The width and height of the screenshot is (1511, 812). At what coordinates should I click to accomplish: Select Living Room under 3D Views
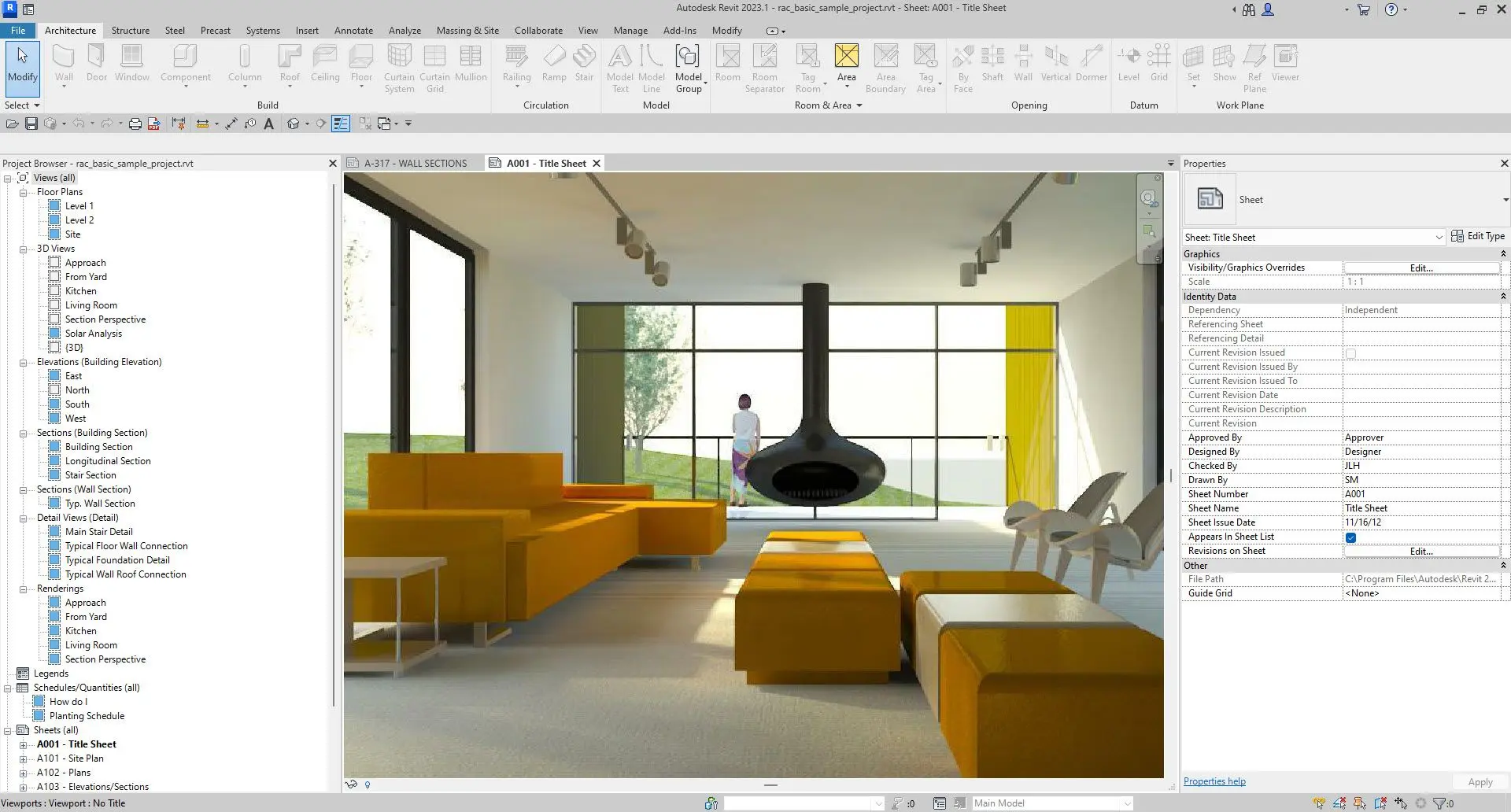(x=91, y=305)
